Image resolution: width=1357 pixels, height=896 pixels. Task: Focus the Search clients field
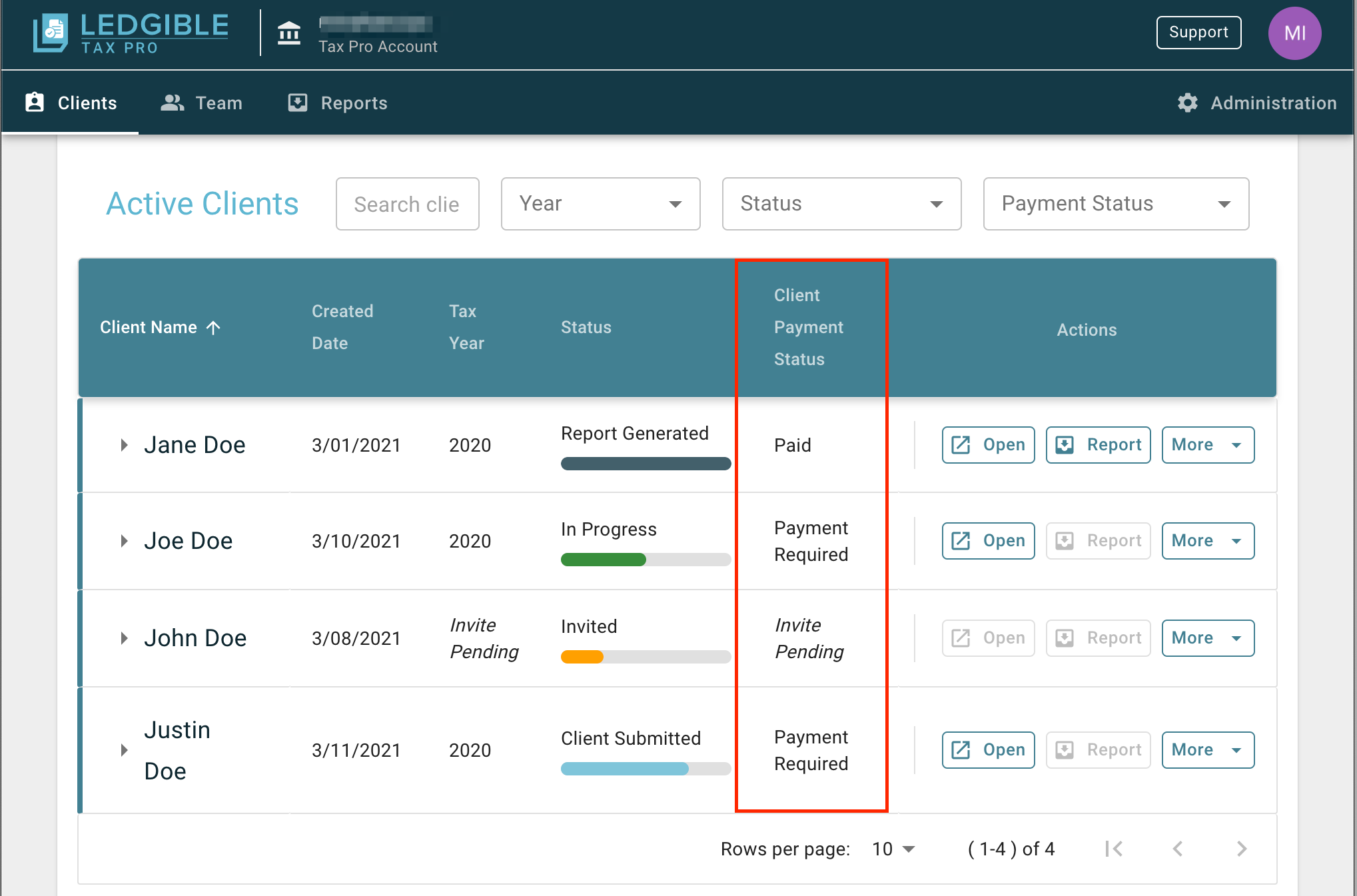point(407,204)
